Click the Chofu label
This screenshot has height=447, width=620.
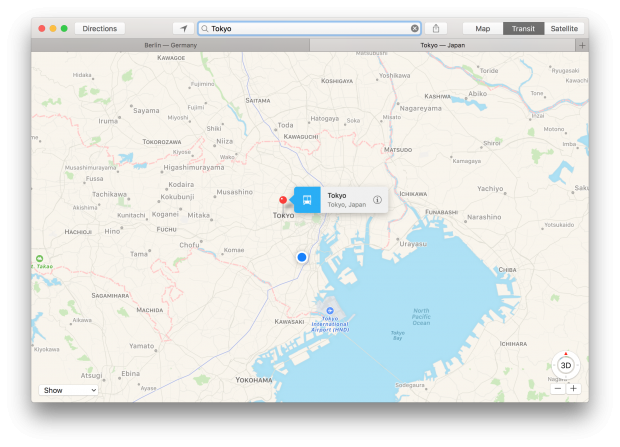pyautogui.click(x=189, y=245)
